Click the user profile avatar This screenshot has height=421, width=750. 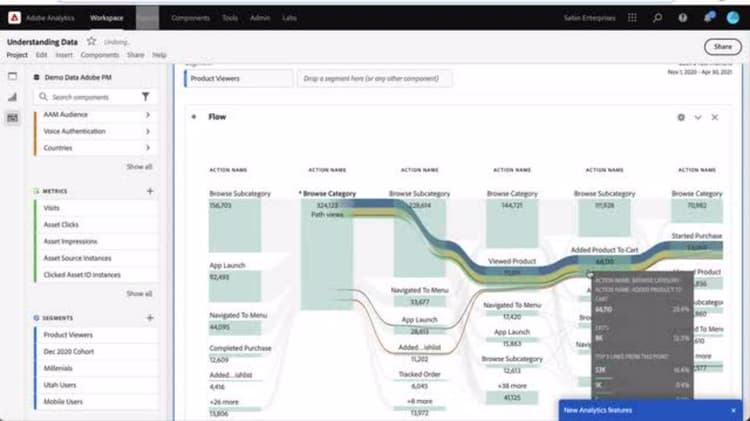pyautogui.click(x=733, y=18)
